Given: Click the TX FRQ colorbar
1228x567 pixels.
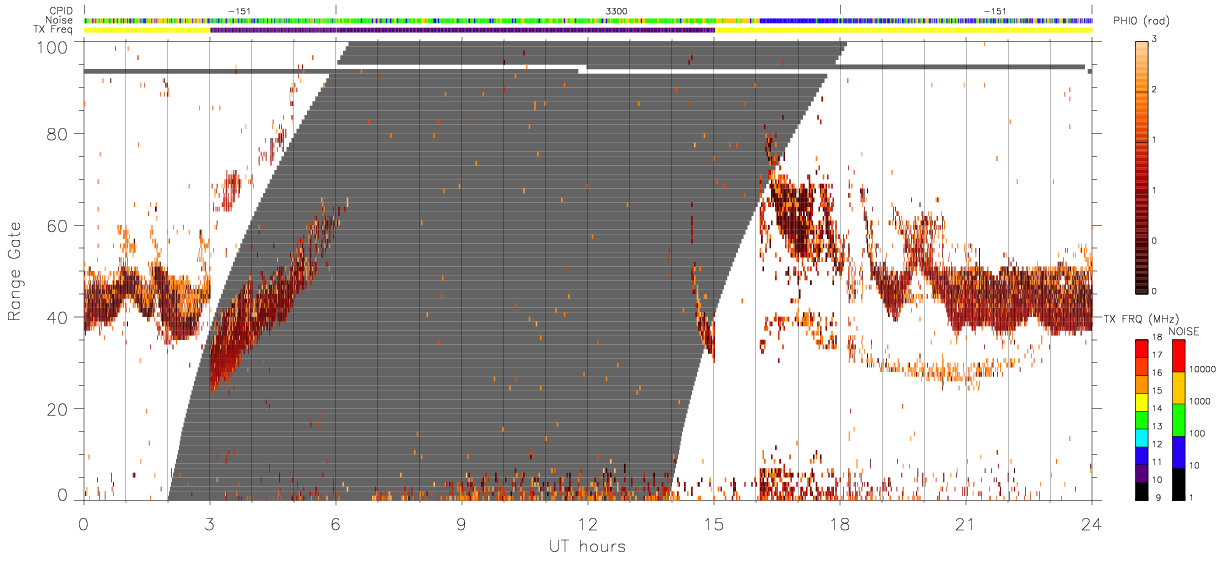Looking at the screenshot, I should (1143, 419).
